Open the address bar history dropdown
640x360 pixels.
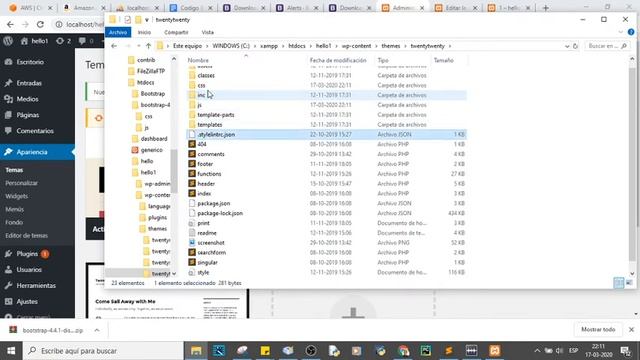pyautogui.click(x=567, y=46)
